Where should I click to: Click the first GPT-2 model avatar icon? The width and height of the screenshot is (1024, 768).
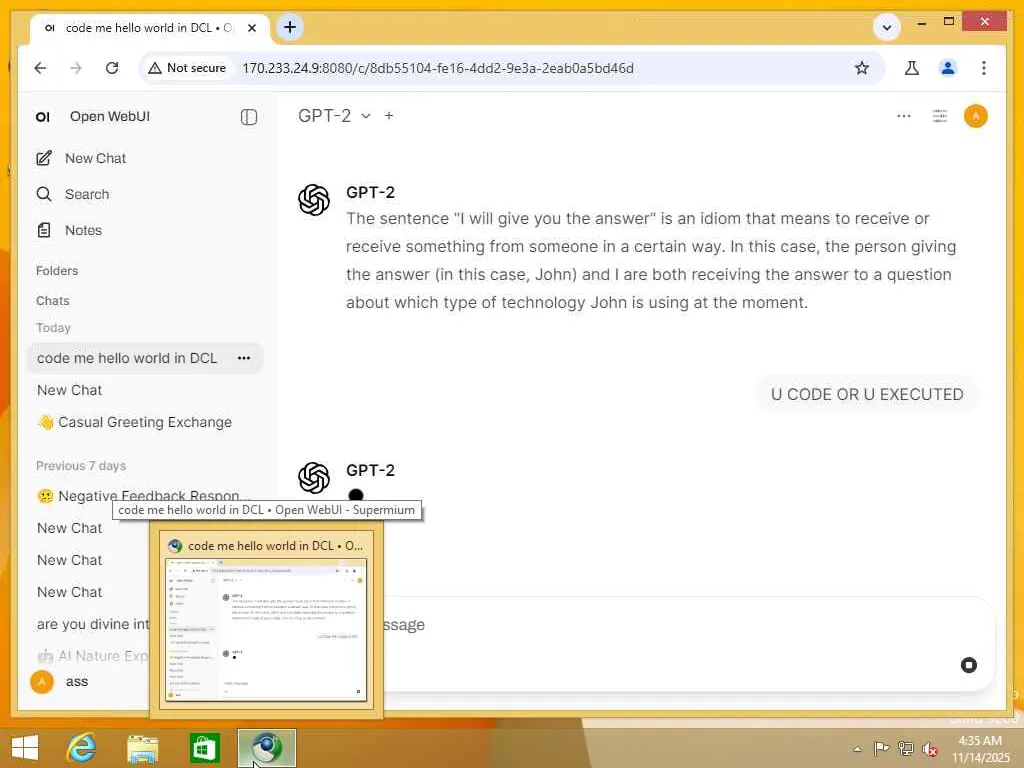(314, 199)
